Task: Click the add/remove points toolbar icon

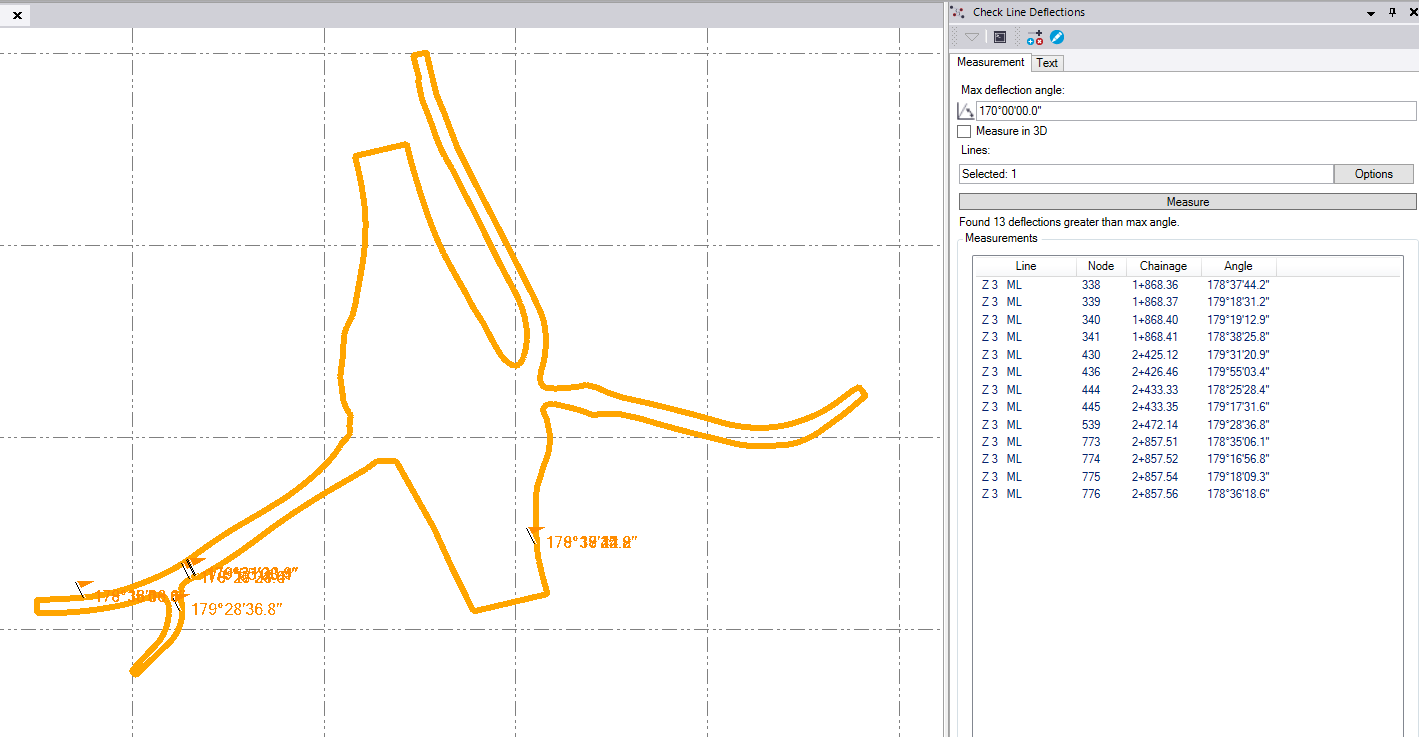Action: 1035,37
